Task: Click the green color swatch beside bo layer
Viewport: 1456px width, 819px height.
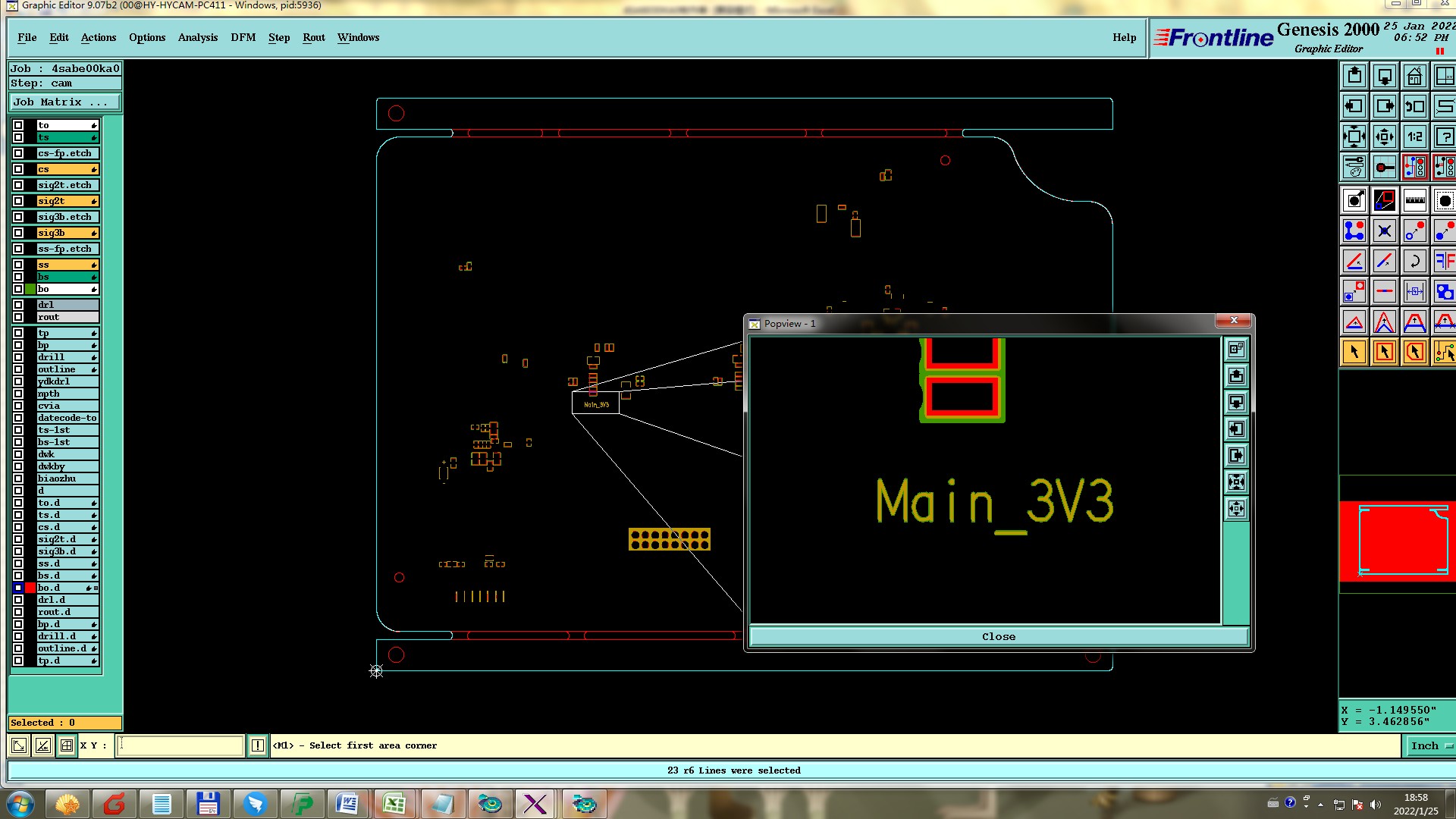Action: coord(30,289)
